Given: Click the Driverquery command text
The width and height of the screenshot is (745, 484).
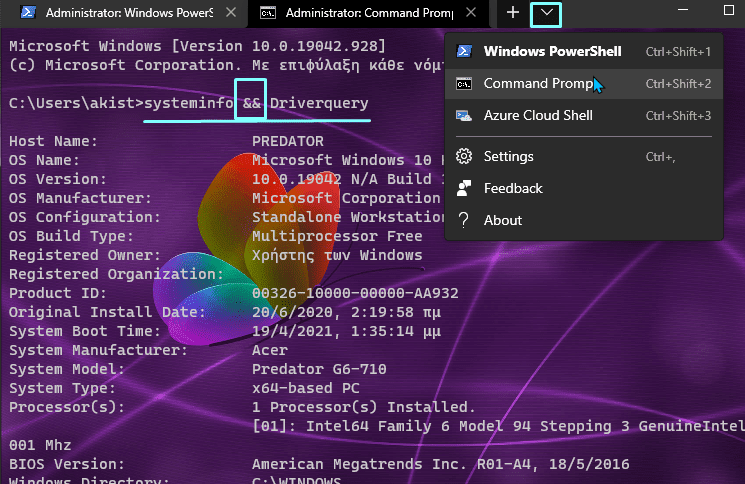Looking at the screenshot, I should coord(319,104).
